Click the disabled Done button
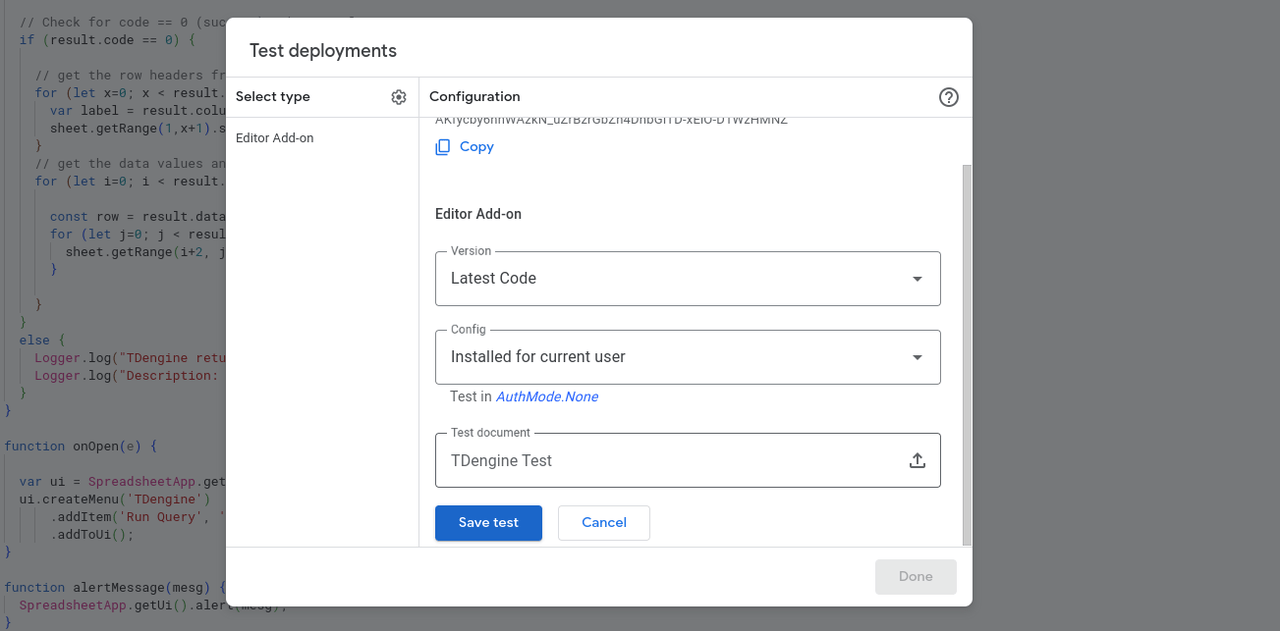The width and height of the screenshot is (1280, 631). coord(915,576)
